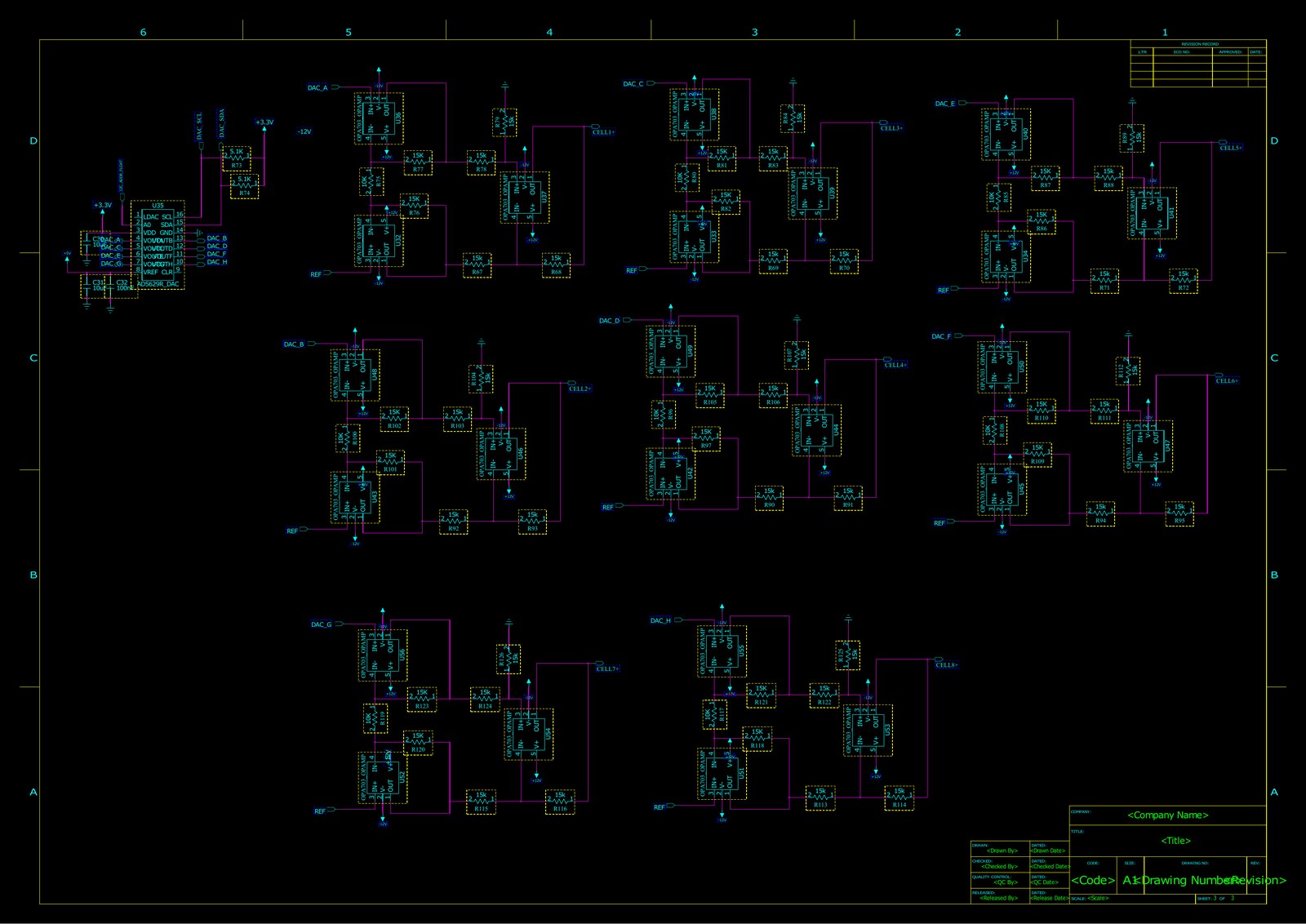The width and height of the screenshot is (1306, 924).
Task: Select op-amp U53 symbol
Action: tap(868, 730)
